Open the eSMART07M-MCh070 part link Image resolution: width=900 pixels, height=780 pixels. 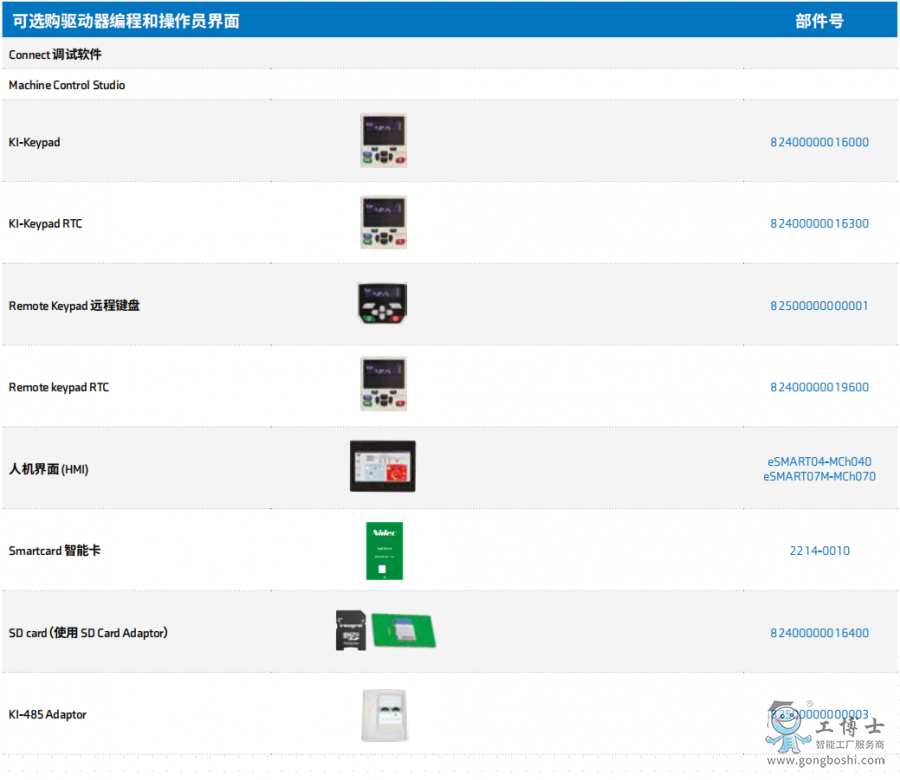tap(819, 477)
